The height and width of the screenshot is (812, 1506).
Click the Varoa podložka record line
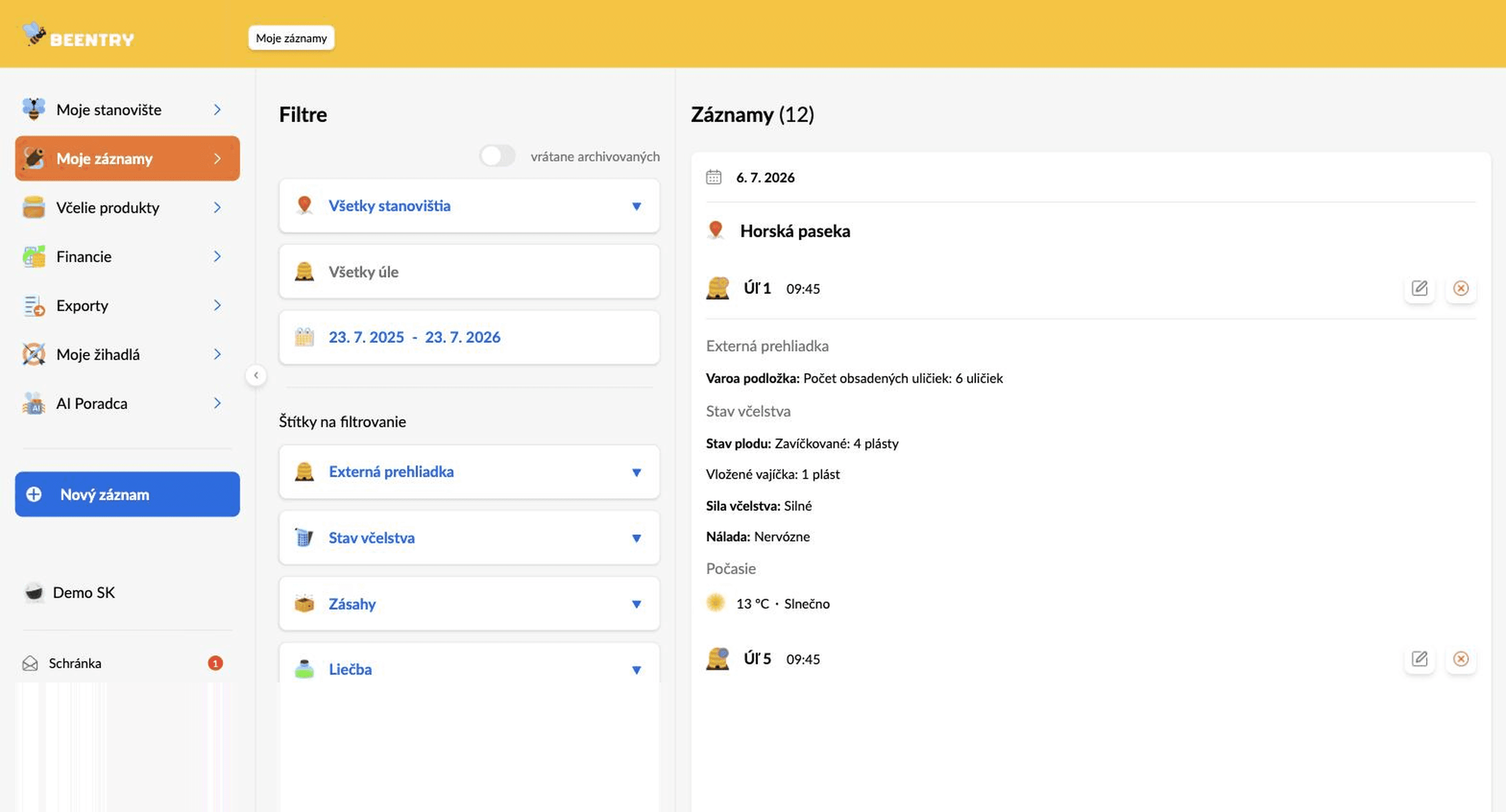coord(854,378)
